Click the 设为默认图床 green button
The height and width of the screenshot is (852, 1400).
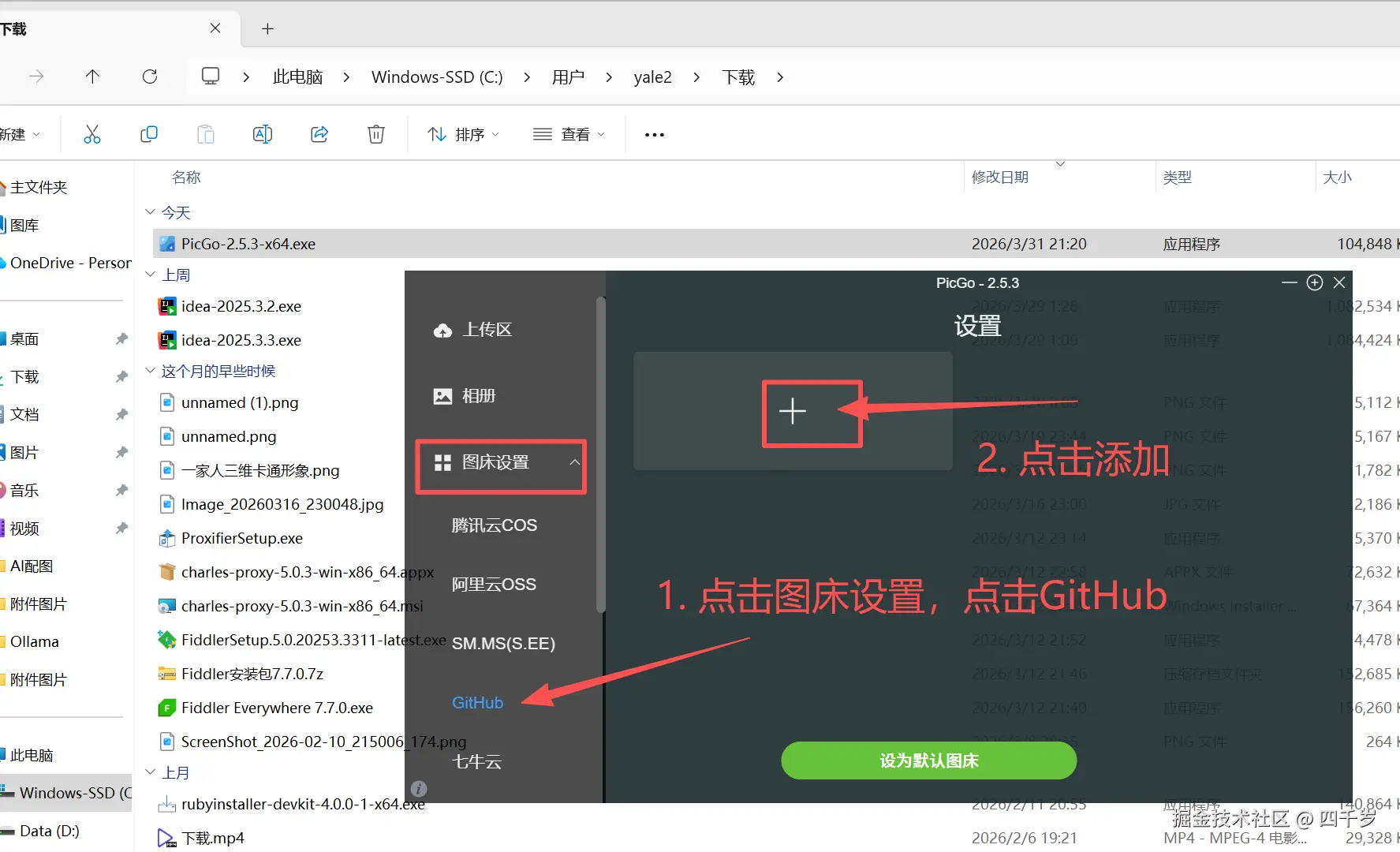pyautogui.click(x=928, y=760)
